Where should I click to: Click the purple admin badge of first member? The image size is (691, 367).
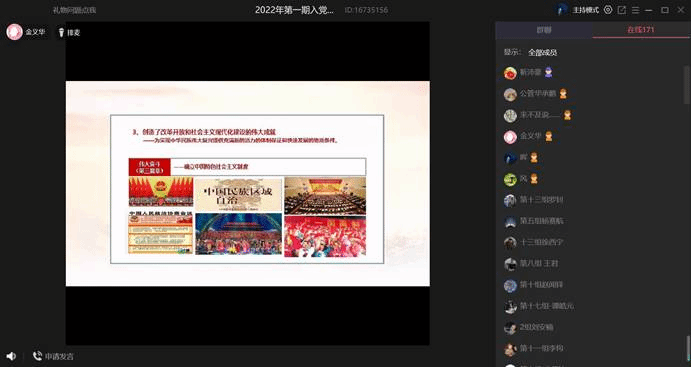coord(548,72)
